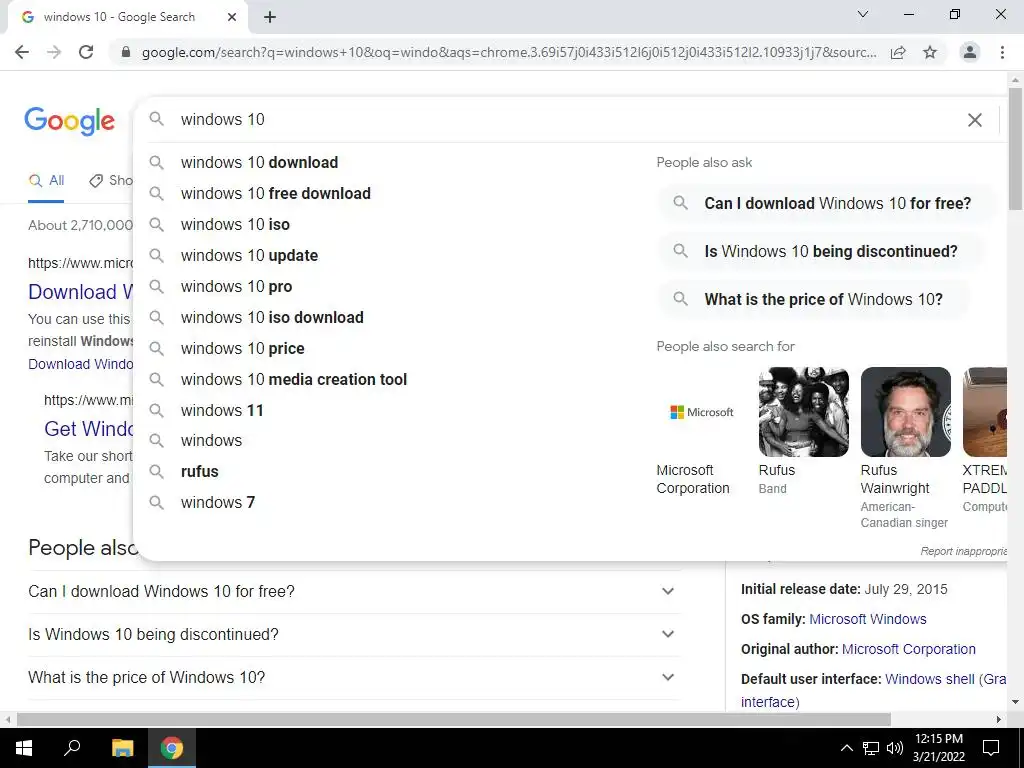
Task: Expand What is the price of Windows 10 question
Action: [x=354, y=678]
